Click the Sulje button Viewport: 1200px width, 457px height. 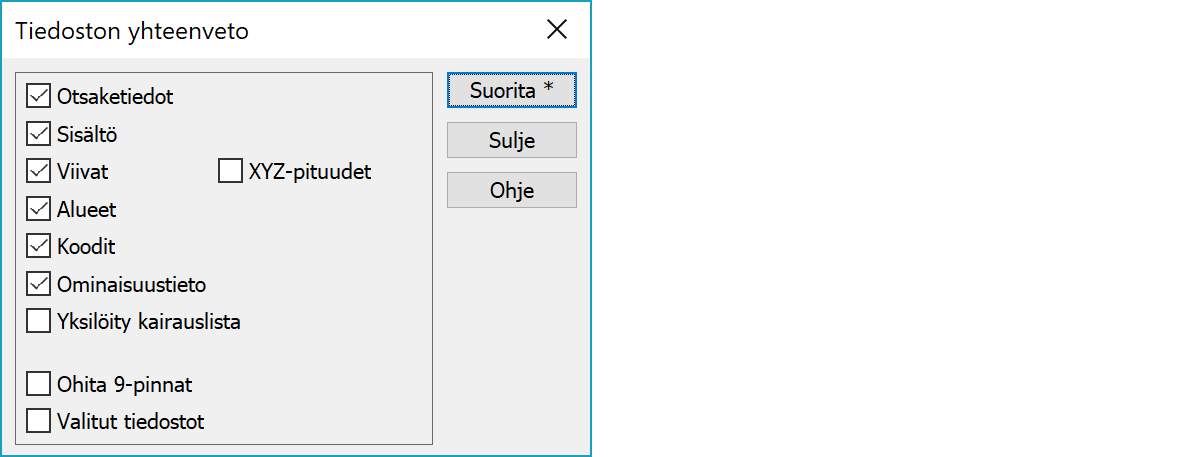coord(511,141)
